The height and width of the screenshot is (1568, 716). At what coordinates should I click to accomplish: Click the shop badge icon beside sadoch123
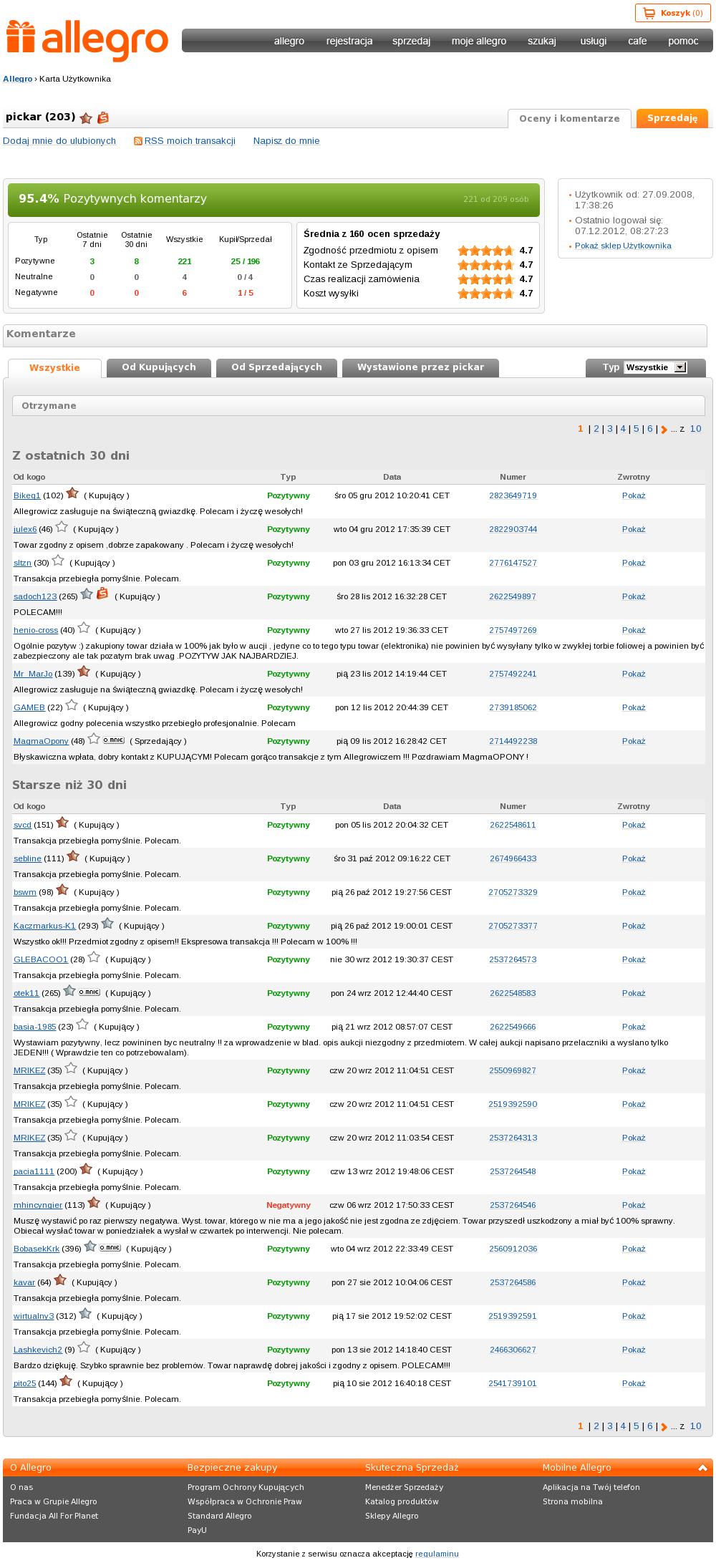coord(102,594)
